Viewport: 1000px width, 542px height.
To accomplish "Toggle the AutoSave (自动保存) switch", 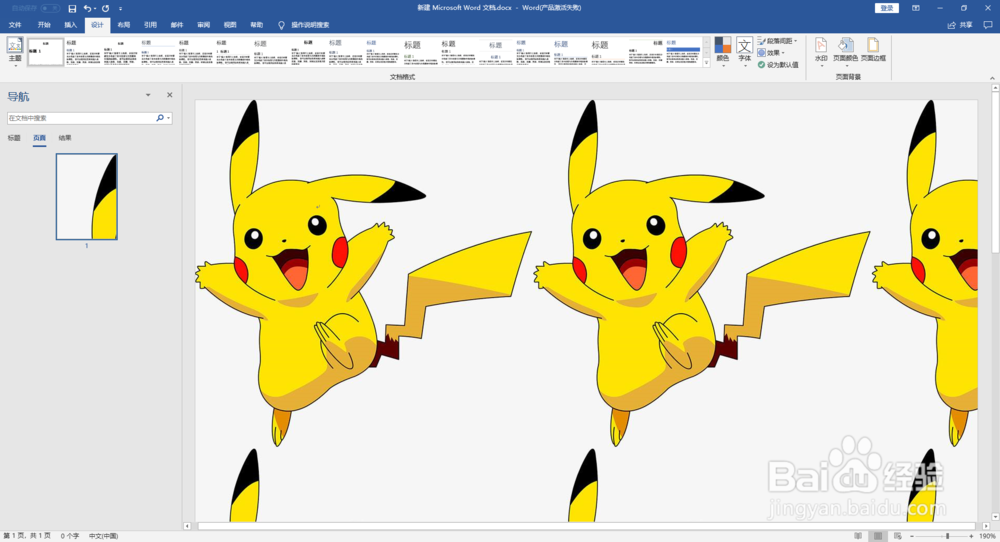I will pos(50,8).
